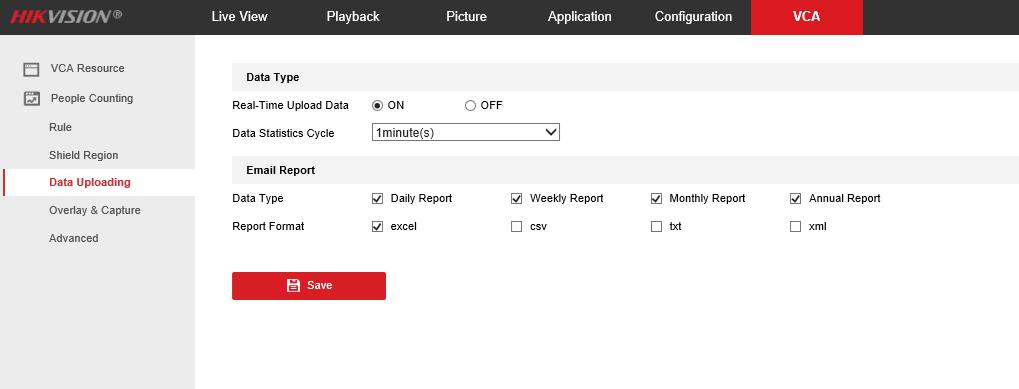Click the red Save button
The width and height of the screenshot is (1019, 389).
(x=309, y=286)
